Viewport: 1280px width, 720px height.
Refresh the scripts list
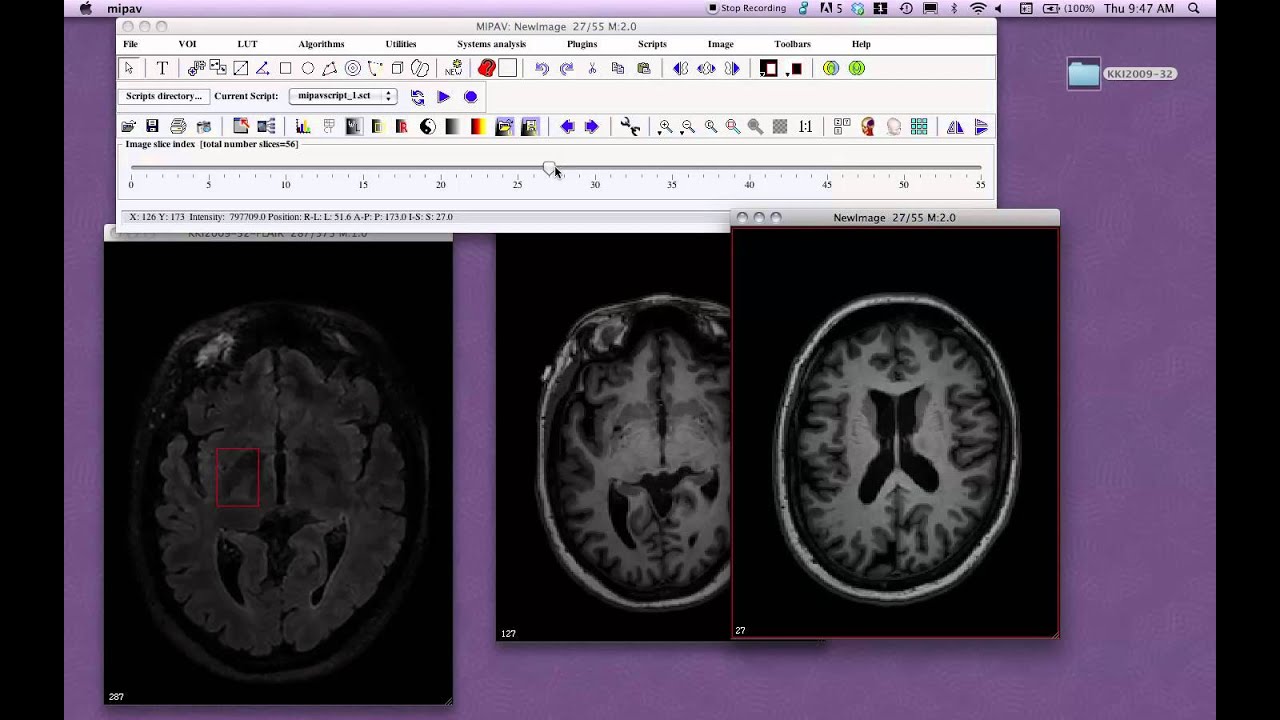417,97
